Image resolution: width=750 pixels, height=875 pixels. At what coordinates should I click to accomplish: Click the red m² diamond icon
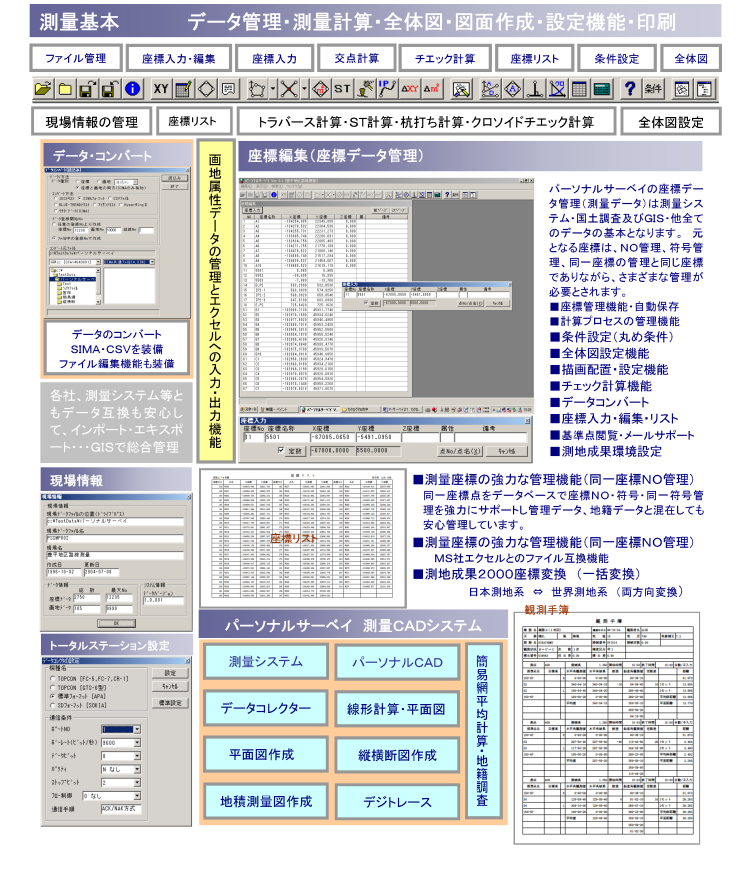coord(320,89)
